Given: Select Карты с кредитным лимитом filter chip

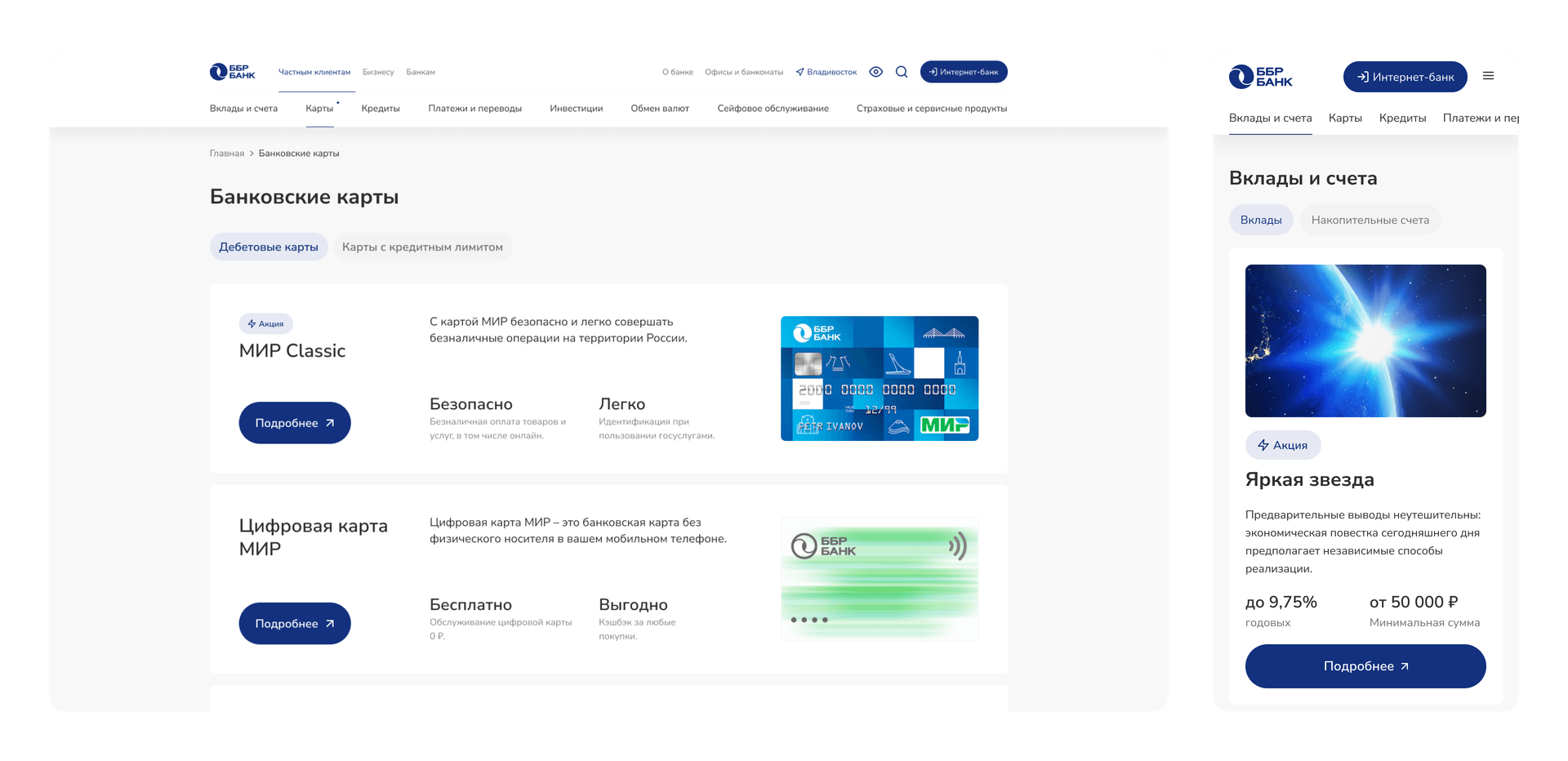Looking at the screenshot, I should (422, 247).
